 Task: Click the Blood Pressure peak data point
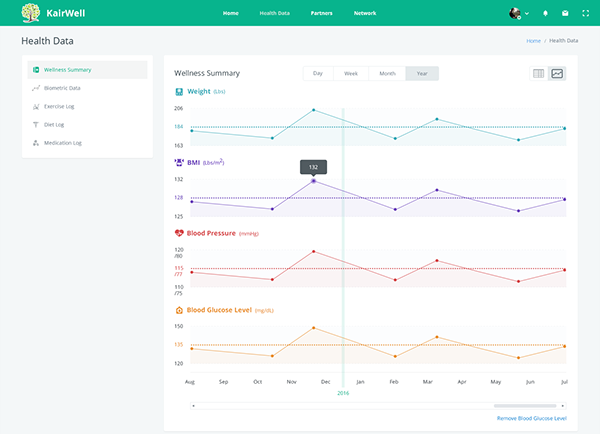[x=313, y=252]
